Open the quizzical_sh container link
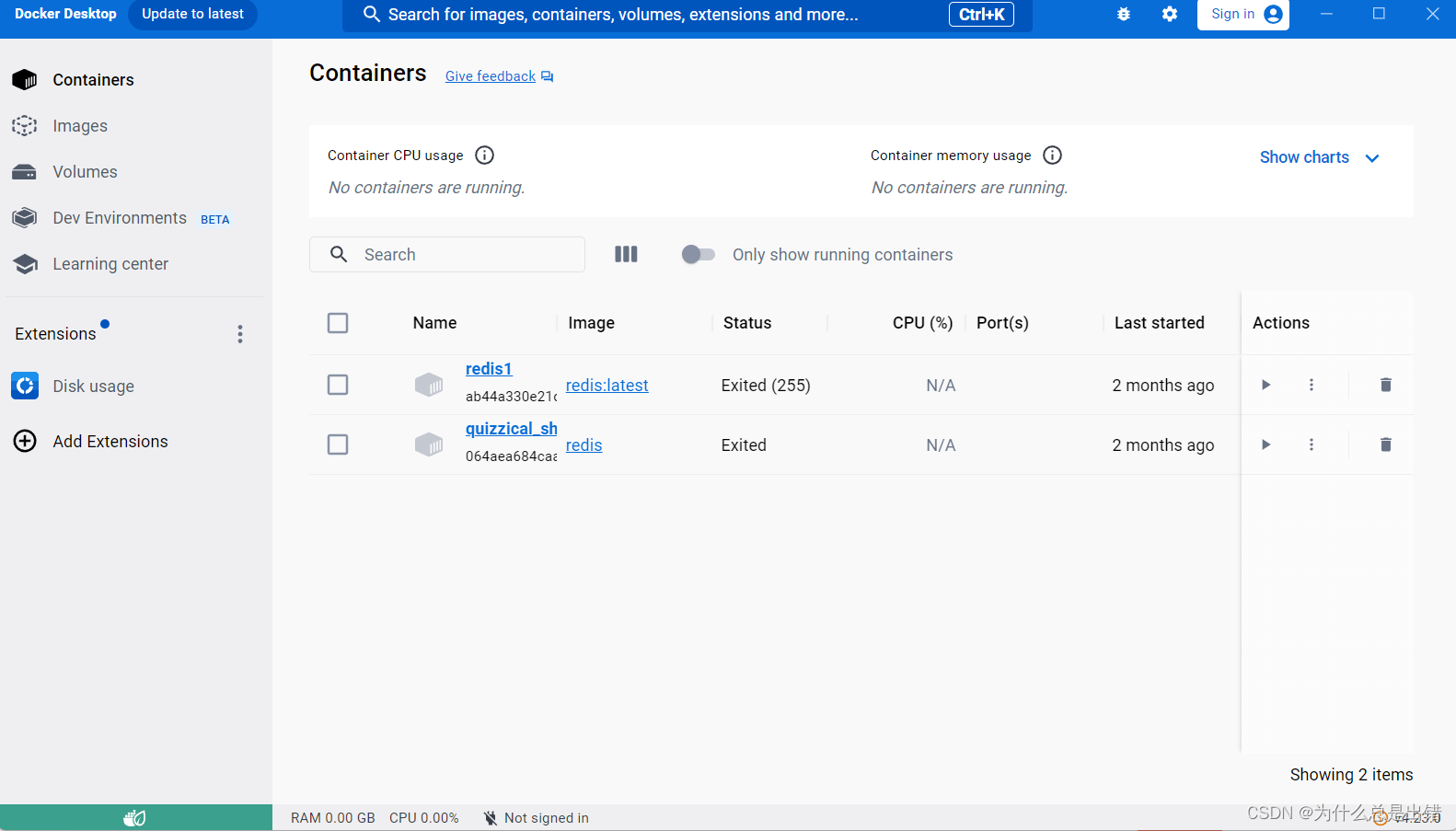 [512, 429]
